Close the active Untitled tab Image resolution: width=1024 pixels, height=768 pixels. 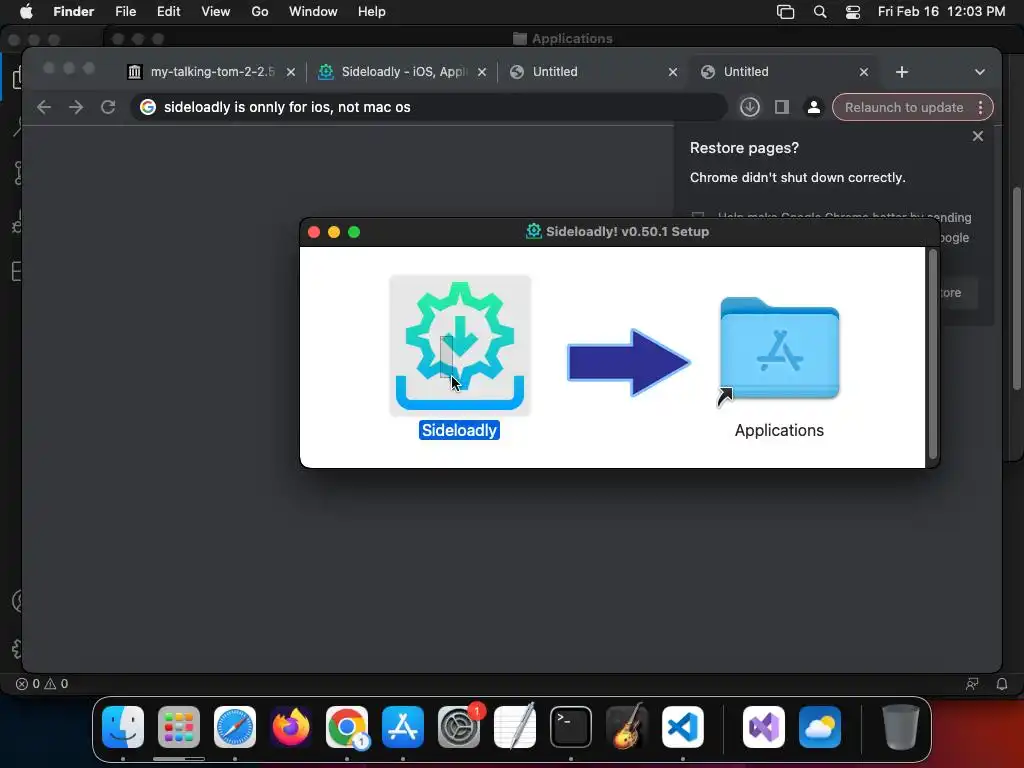(x=864, y=72)
